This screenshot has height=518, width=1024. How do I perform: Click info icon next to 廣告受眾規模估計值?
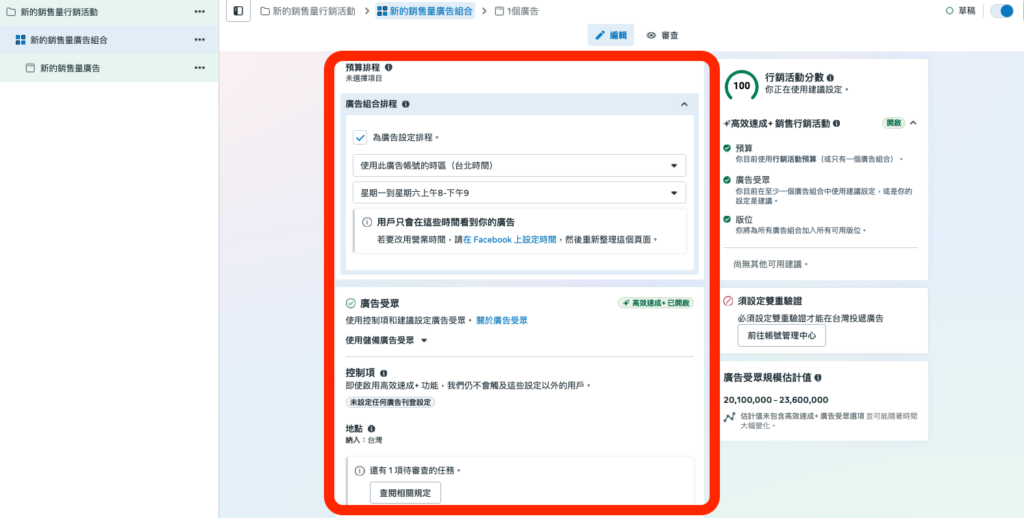pyautogui.click(x=818, y=378)
